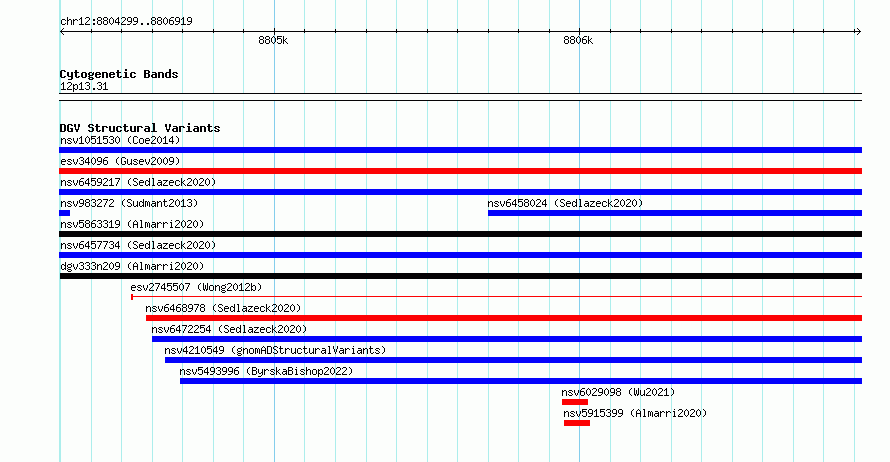This screenshot has width=890, height=462.
Task: Click the chr12:8804299..8806919 coordinates text
Action: (x=126, y=21)
